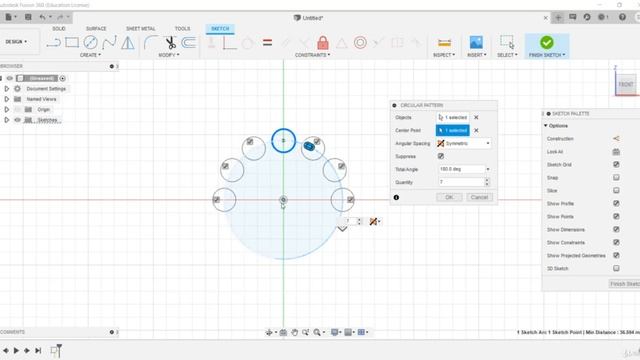This screenshot has width=640, height=360.
Task: Enable the Snap checkbox
Action: pos(616,178)
